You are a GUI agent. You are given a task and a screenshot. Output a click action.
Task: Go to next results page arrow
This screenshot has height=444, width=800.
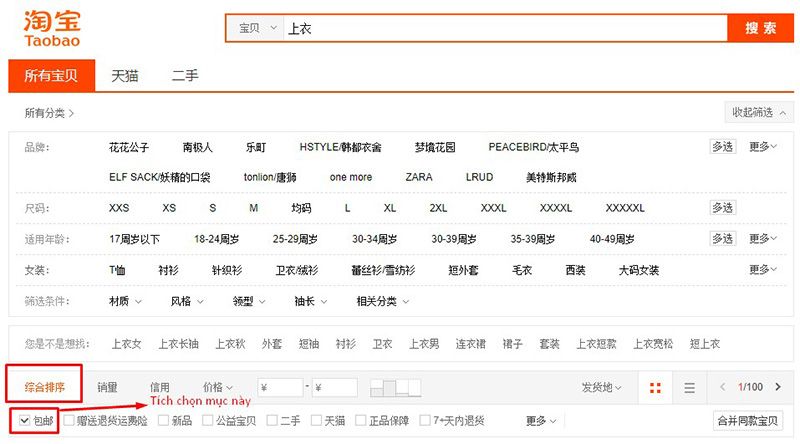[780, 387]
